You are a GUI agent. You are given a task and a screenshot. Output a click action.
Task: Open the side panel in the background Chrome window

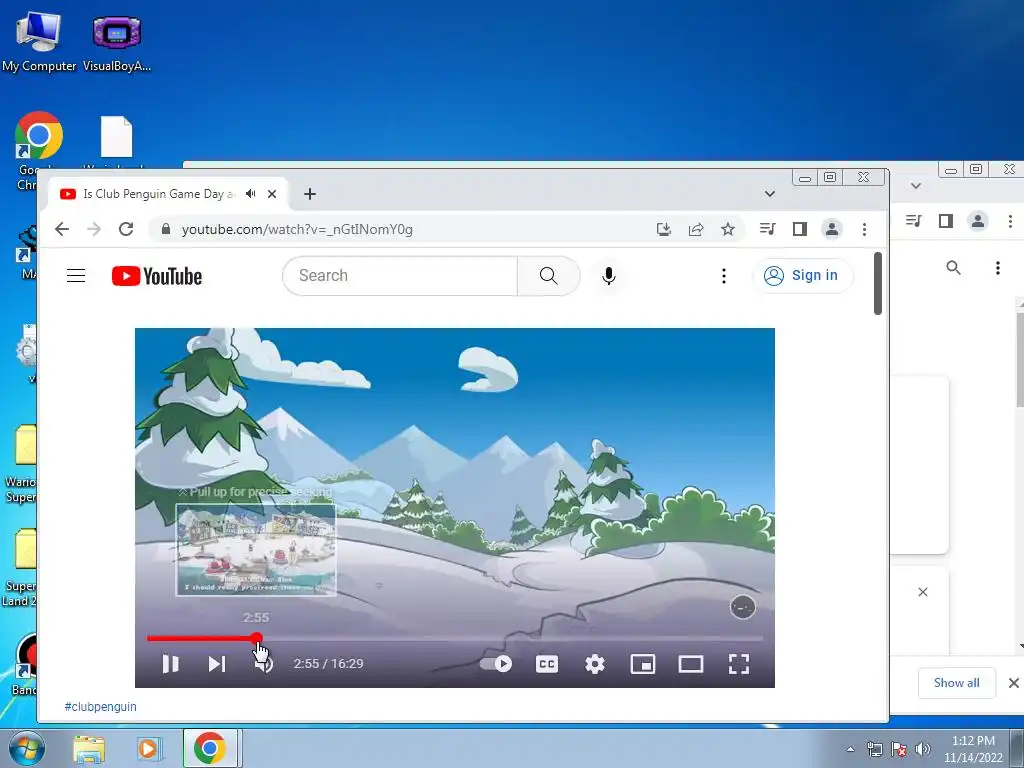946,221
